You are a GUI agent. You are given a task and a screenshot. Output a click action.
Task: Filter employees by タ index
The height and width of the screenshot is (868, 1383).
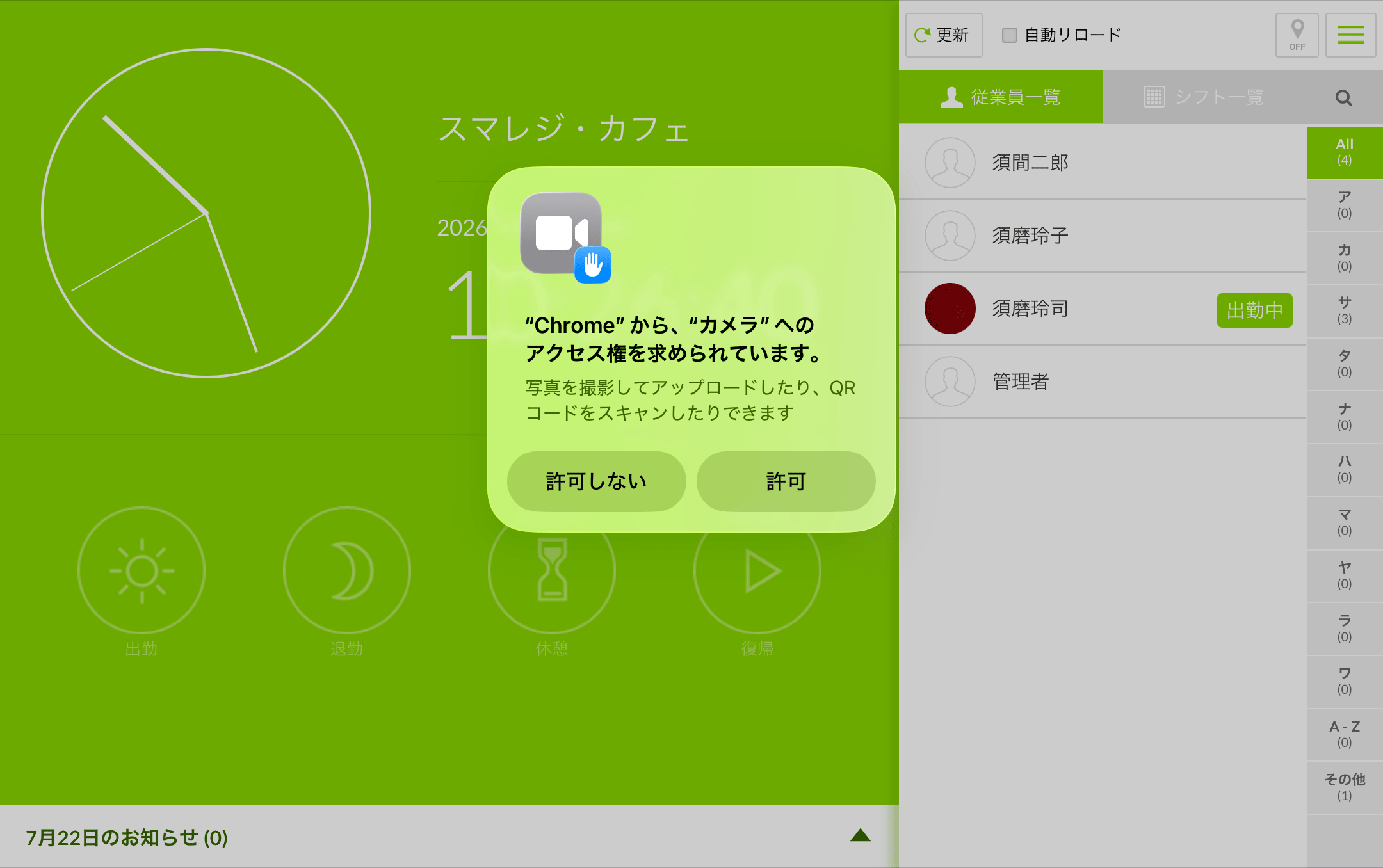(1345, 364)
